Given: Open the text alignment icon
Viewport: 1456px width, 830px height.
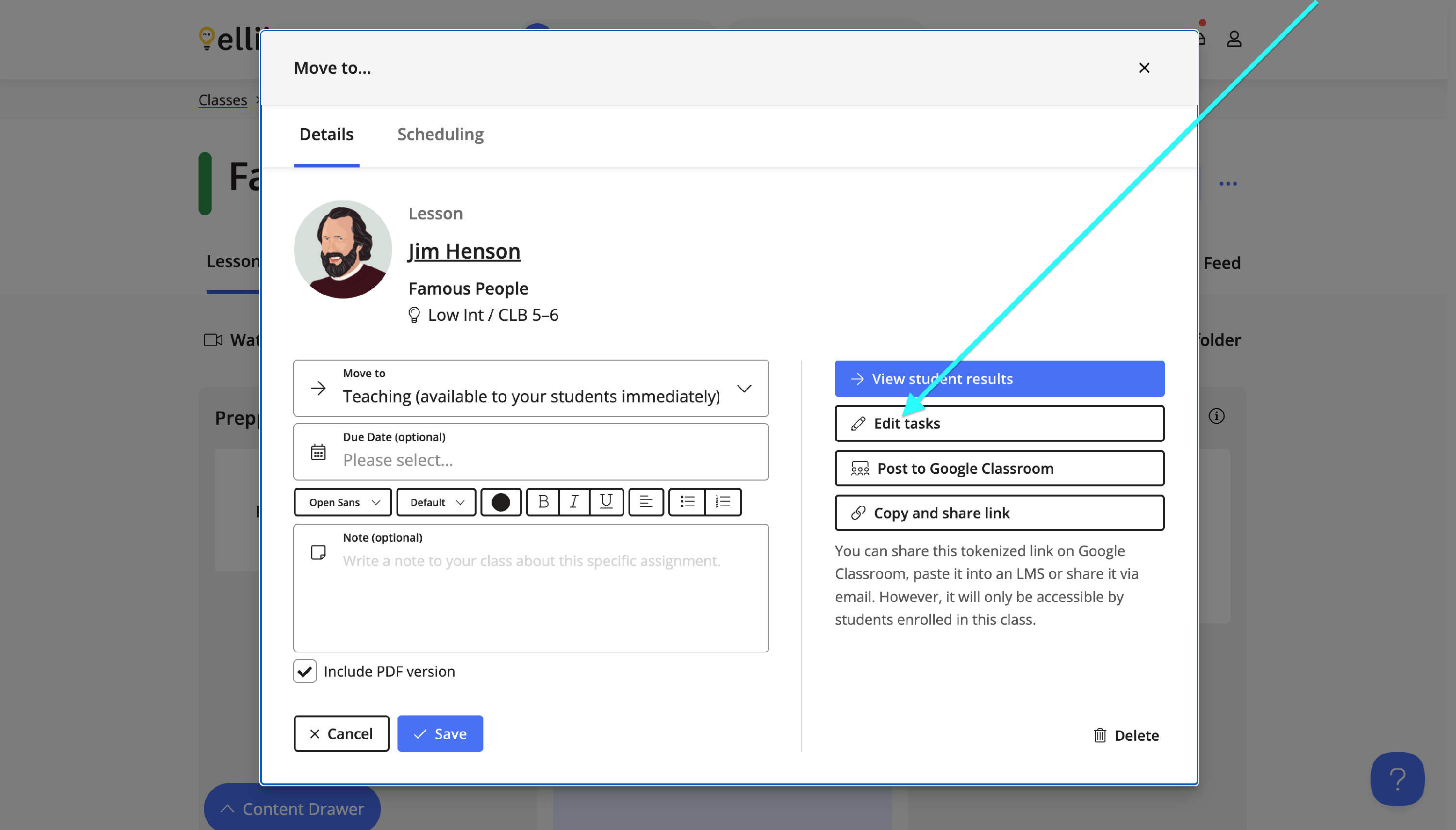Looking at the screenshot, I should tap(645, 502).
